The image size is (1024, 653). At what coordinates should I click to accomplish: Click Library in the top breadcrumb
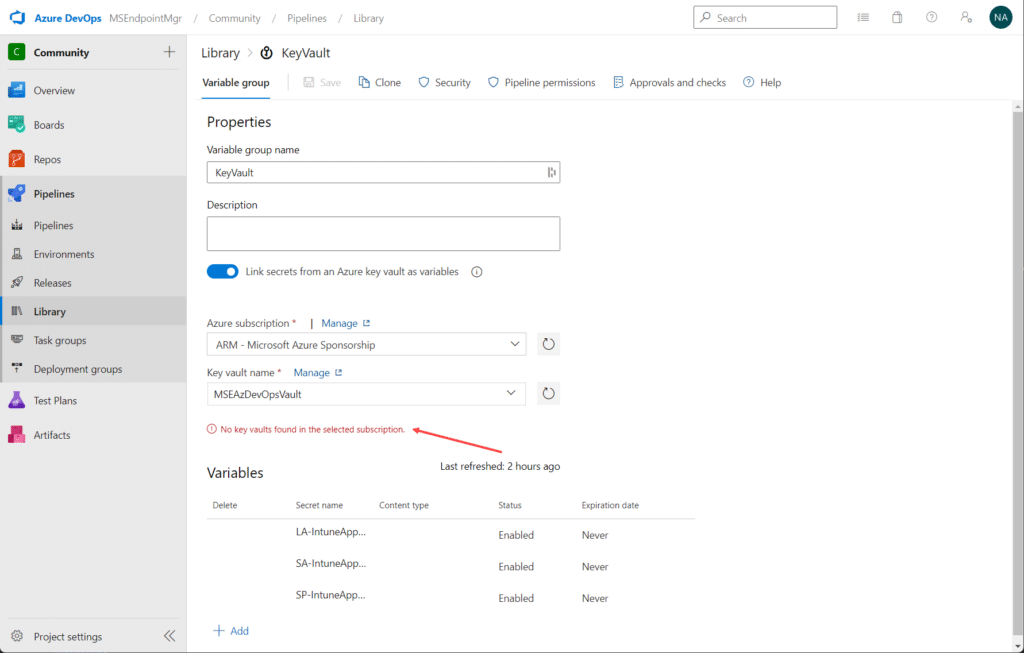368,18
